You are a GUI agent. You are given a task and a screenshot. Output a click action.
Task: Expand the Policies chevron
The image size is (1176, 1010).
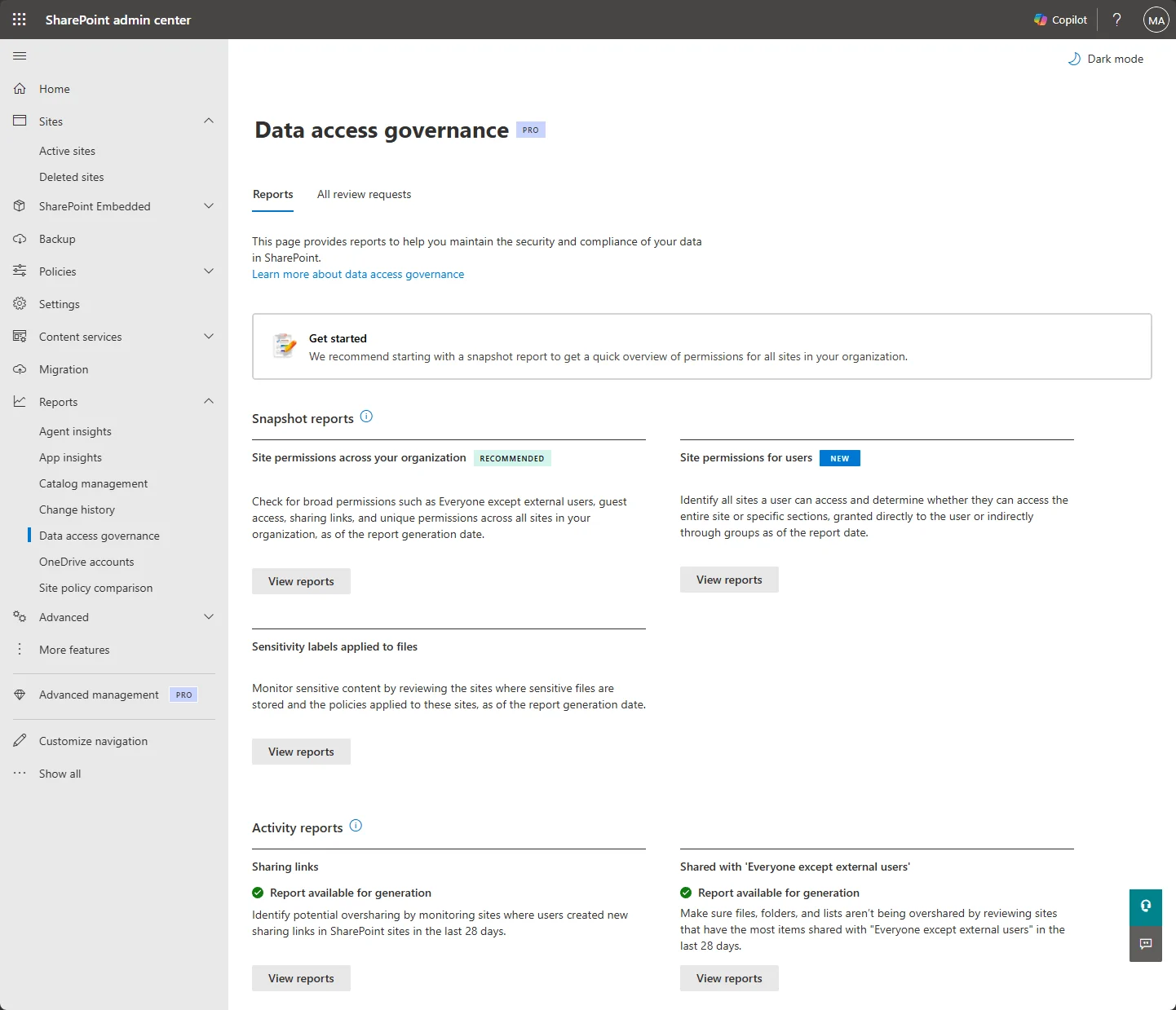tap(209, 271)
